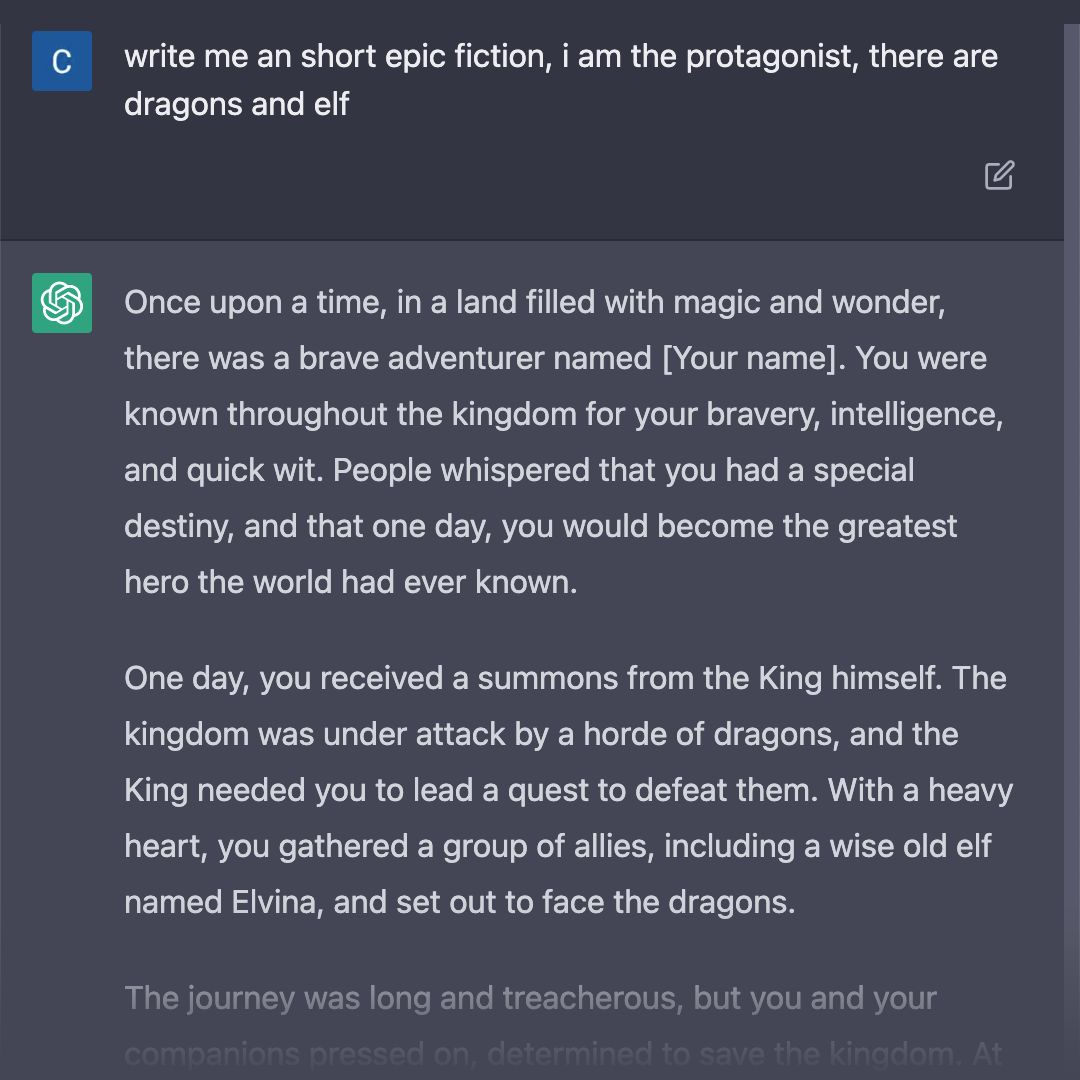
Task: Click the name "Elvina" in the story
Action: 273,902
